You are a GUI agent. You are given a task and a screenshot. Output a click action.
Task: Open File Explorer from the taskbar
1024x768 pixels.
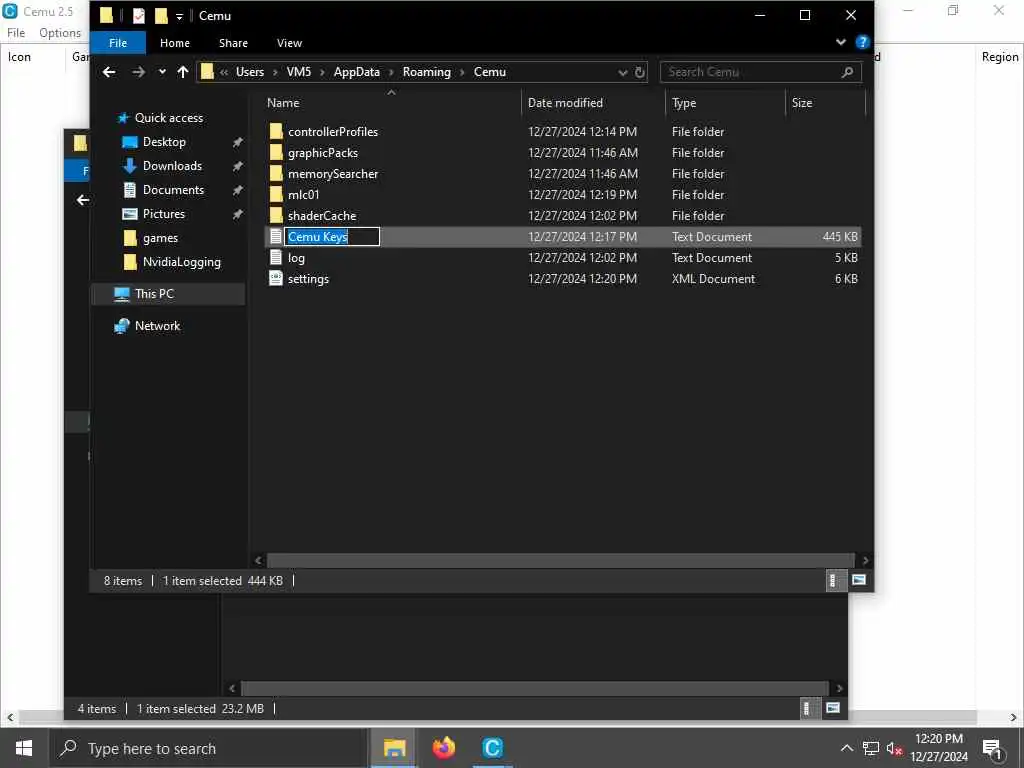pyautogui.click(x=394, y=748)
